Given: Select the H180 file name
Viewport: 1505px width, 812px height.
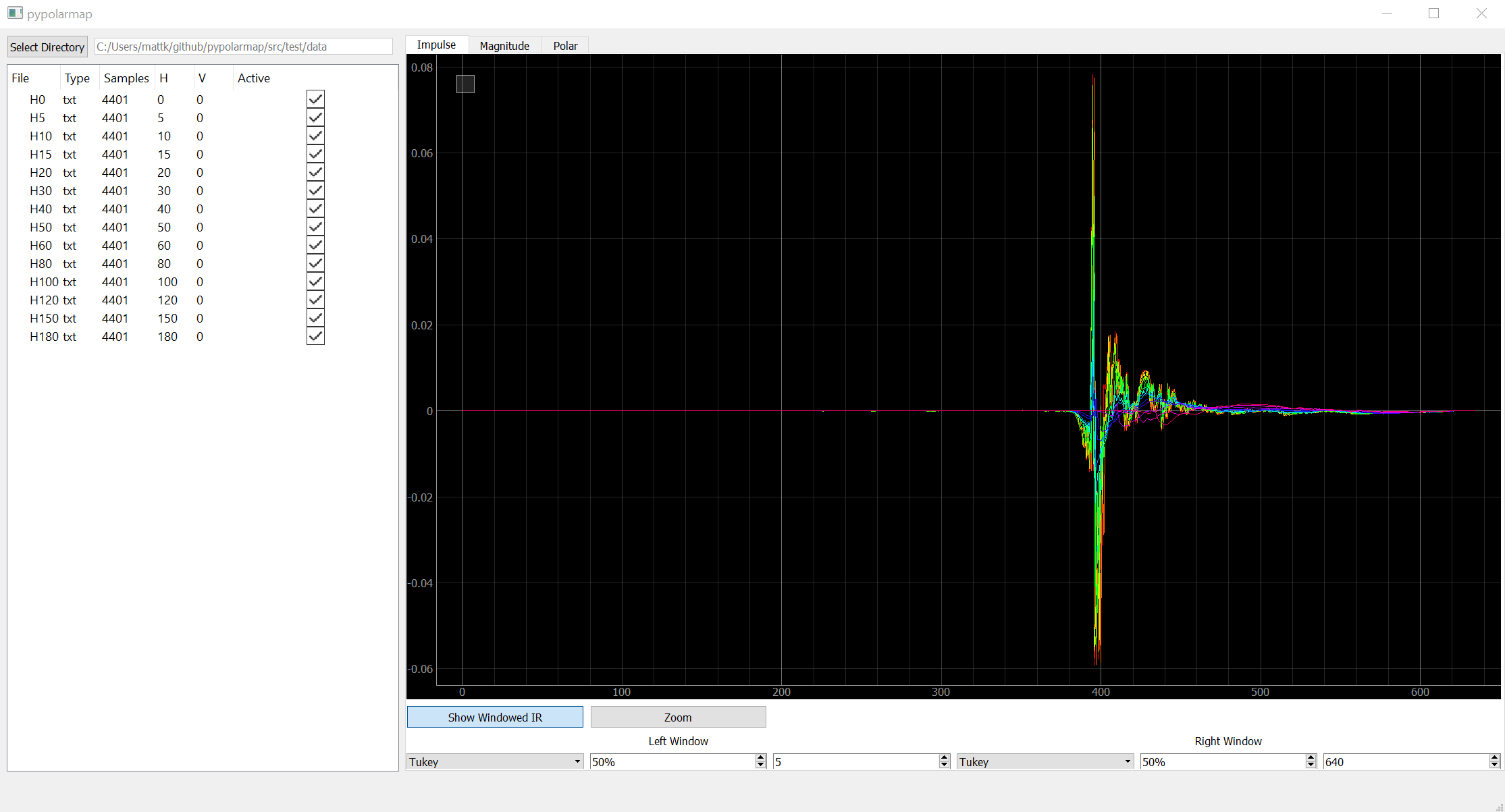Looking at the screenshot, I should click(44, 336).
